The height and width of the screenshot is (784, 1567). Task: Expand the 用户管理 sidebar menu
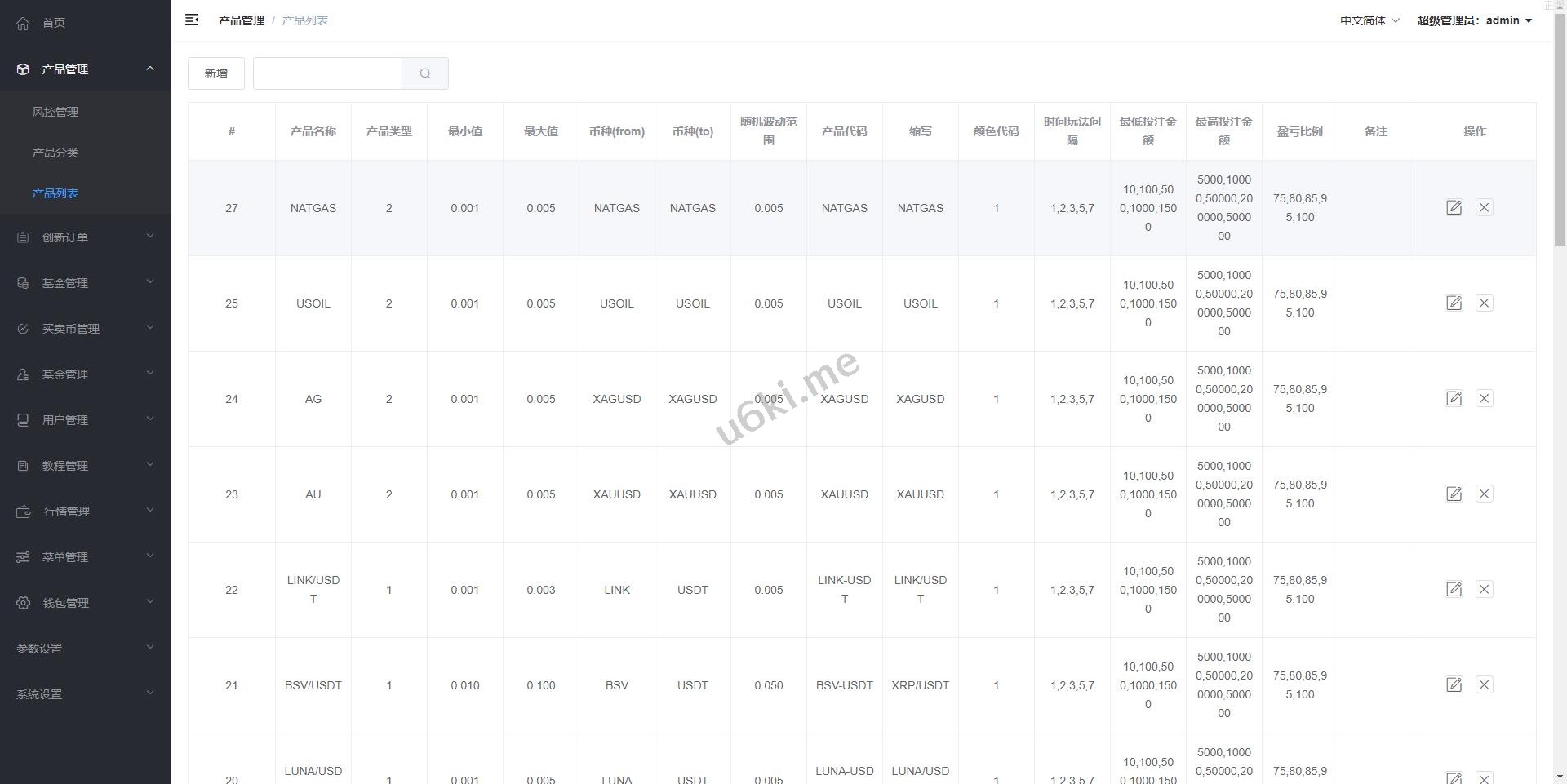(x=85, y=420)
